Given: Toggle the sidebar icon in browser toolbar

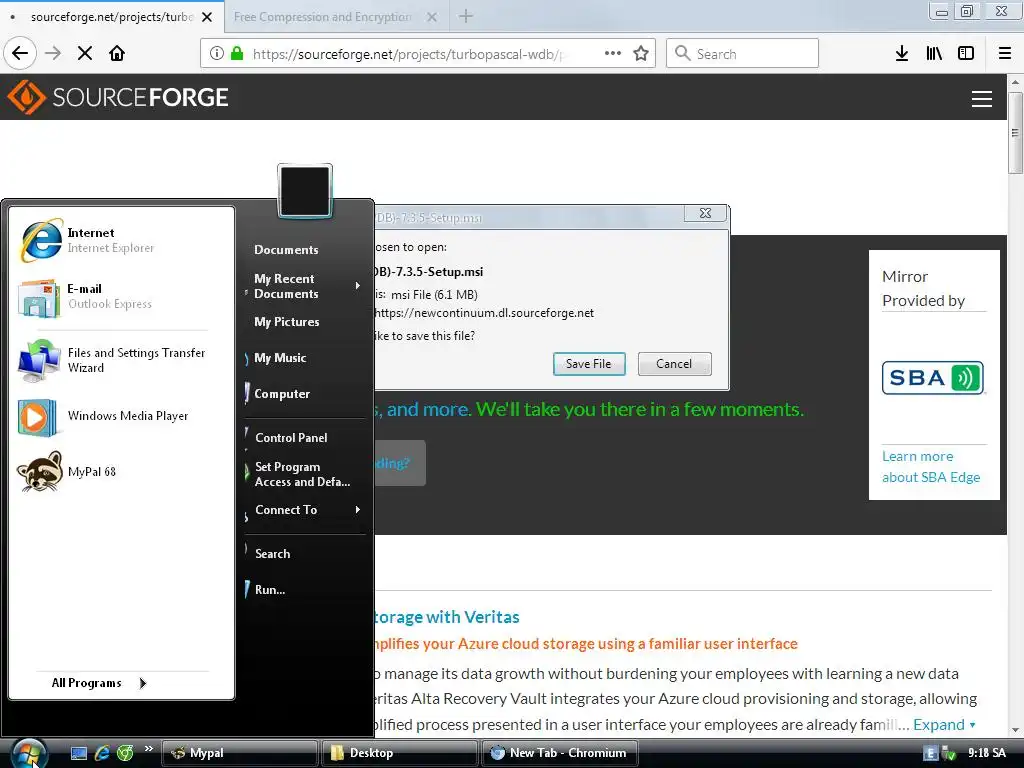Looking at the screenshot, I should (x=966, y=54).
